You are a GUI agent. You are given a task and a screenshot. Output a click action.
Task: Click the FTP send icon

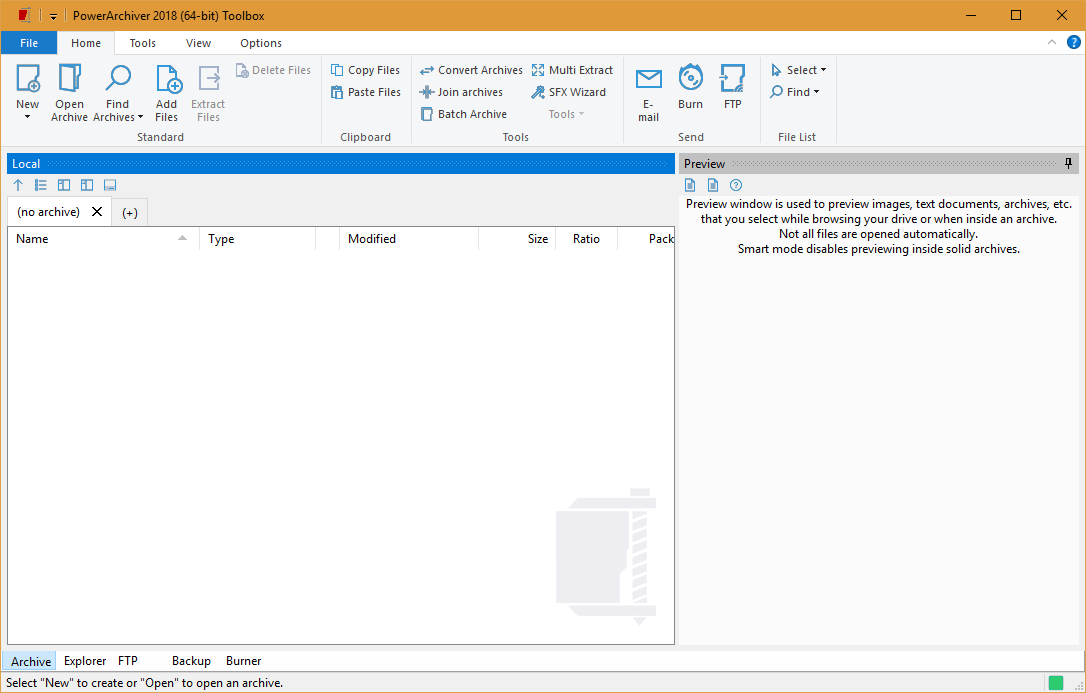coord(733,78)
